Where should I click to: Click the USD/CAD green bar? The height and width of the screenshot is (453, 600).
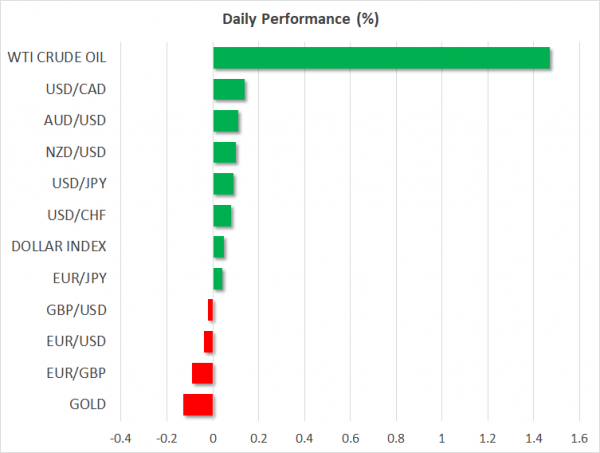point(229,90)
